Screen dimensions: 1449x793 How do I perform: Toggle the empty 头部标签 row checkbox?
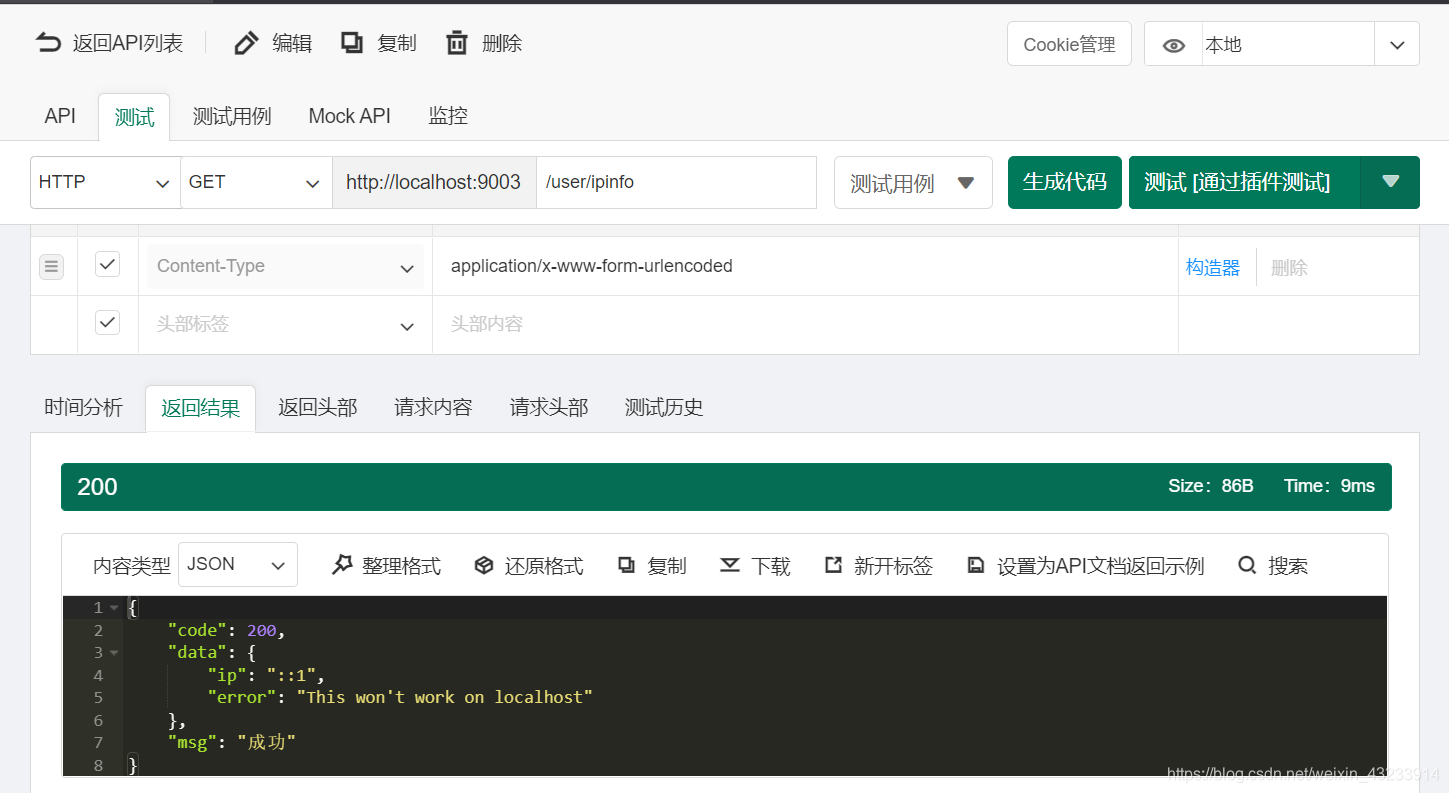pyautogui.click(x=107, y=323)
